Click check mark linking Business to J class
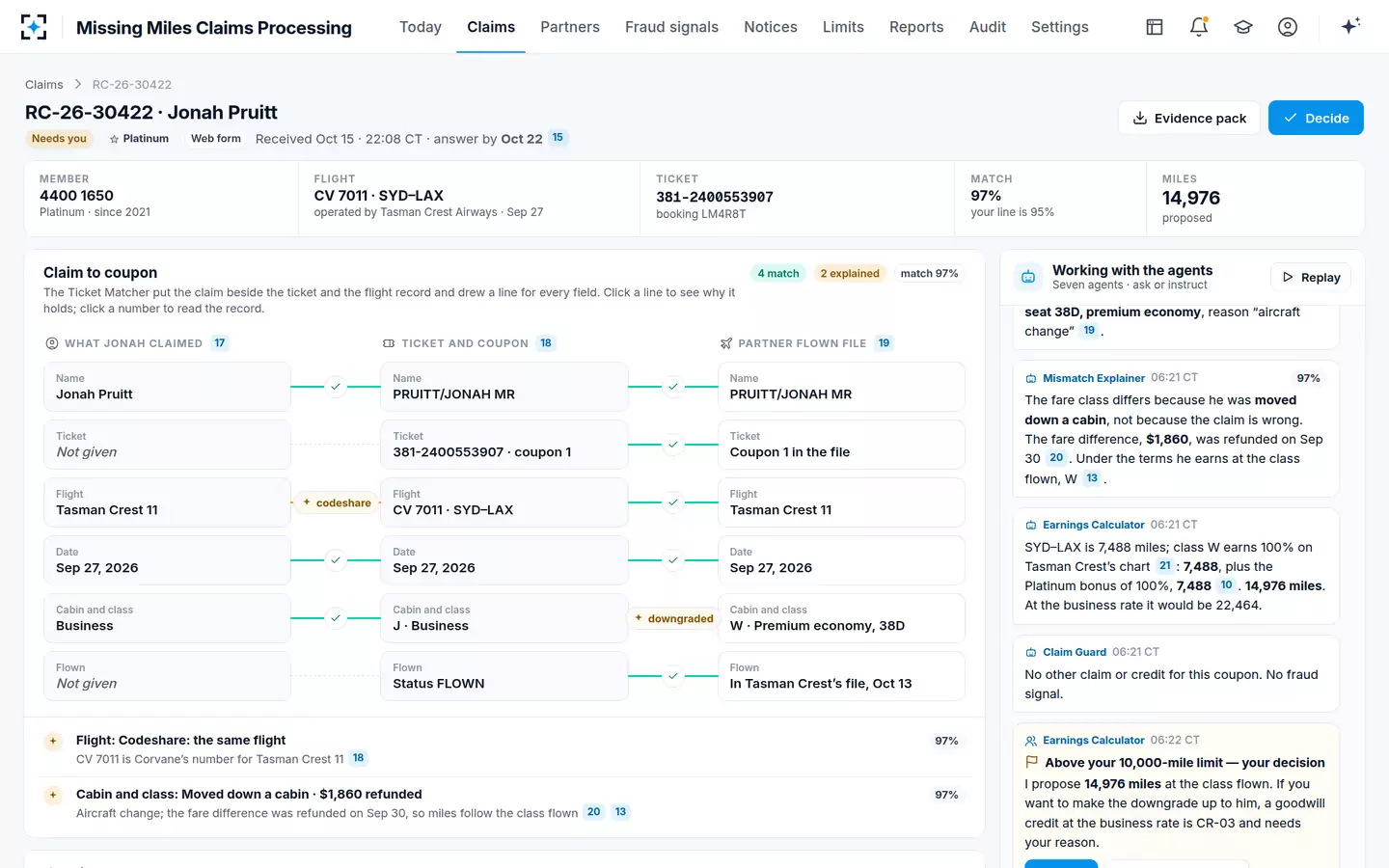Screen dimensions: 1389x868 336,618
